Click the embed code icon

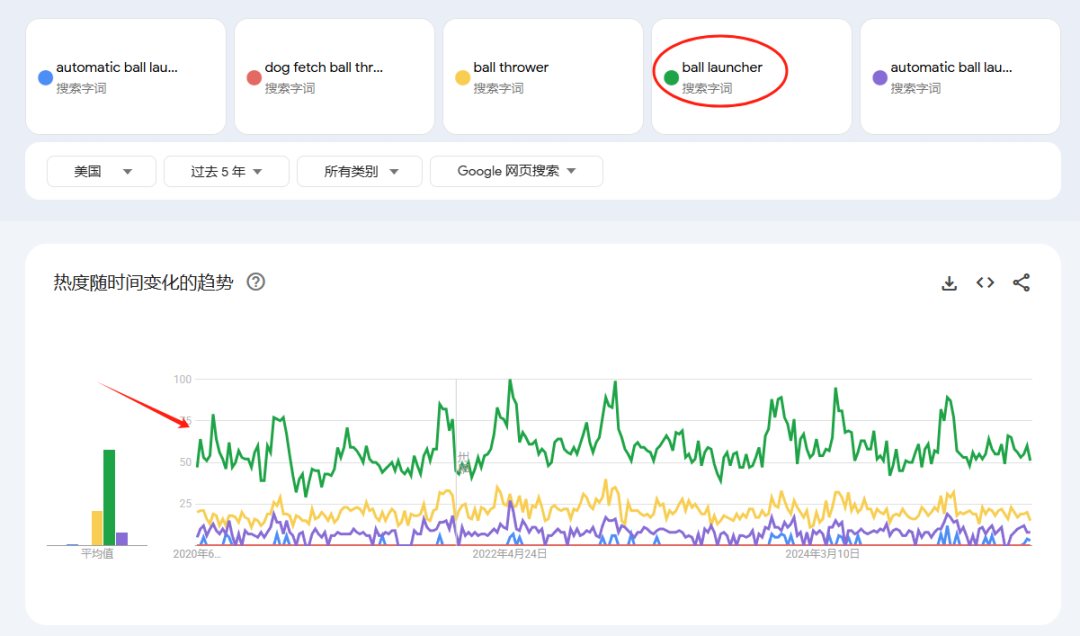985,283
